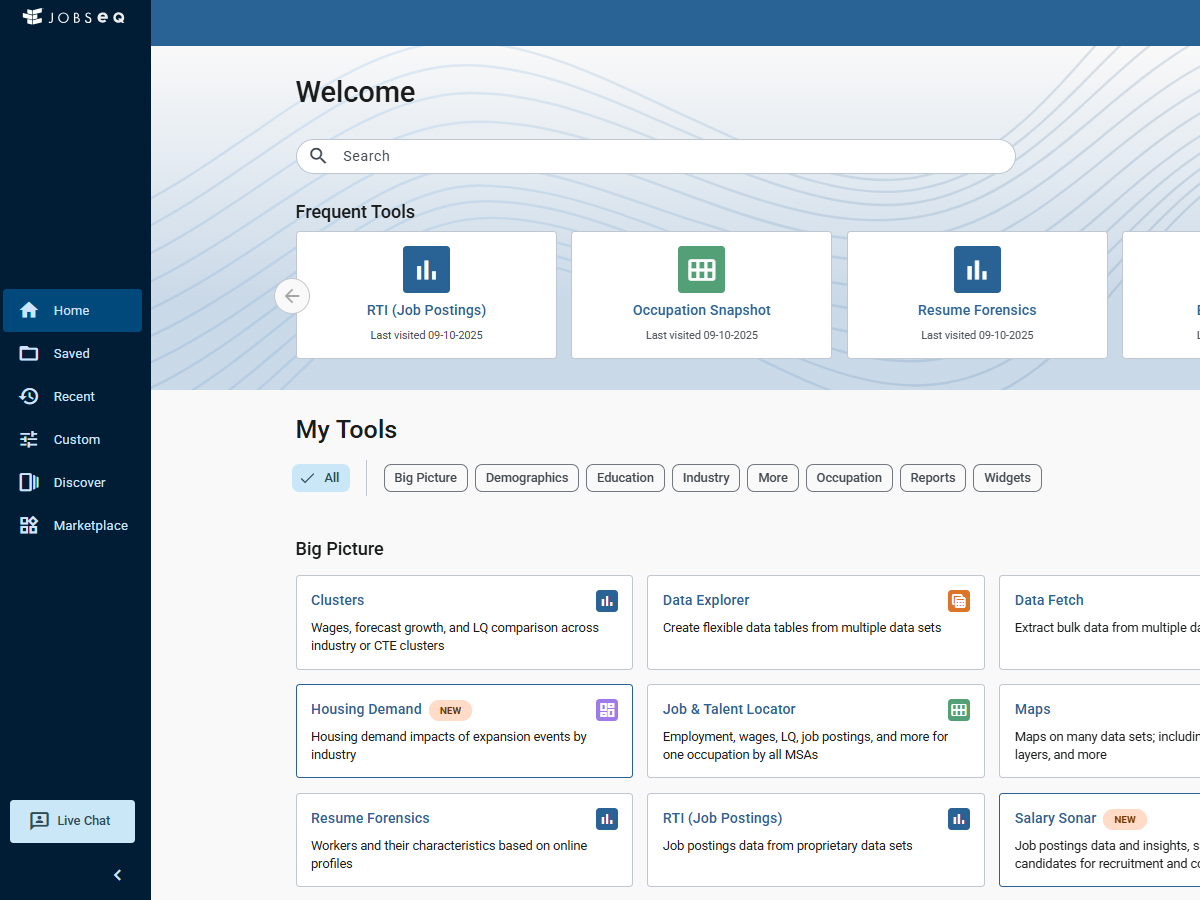Click the Resume Forensics frequent tool bar-chart icon

click(977, 269)
